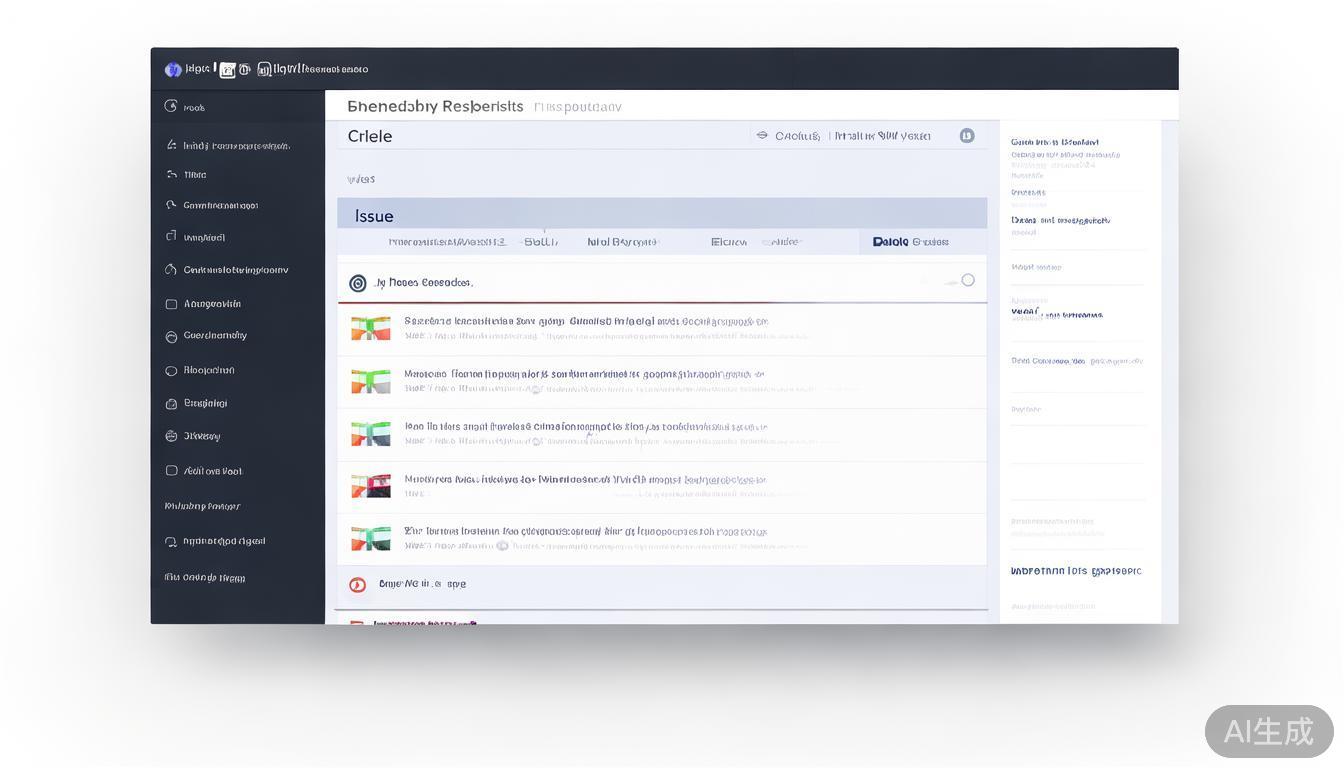Click the round gray badge in the Crlele bar
This screenshot has width=1344, height=768.
967,136
